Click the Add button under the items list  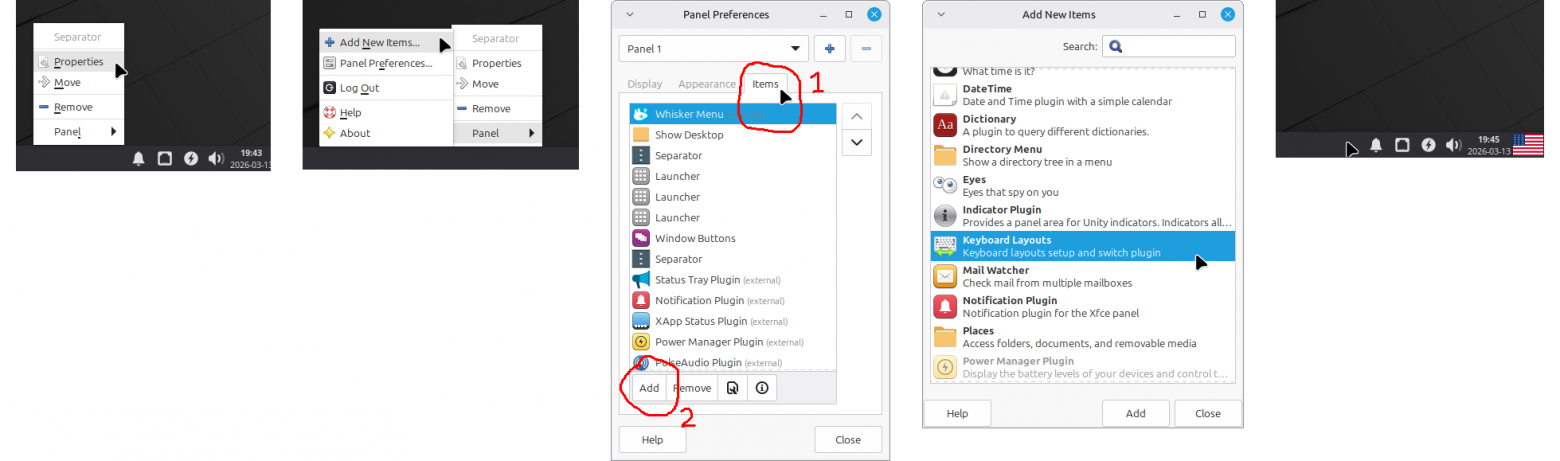(x=649, y=388)
